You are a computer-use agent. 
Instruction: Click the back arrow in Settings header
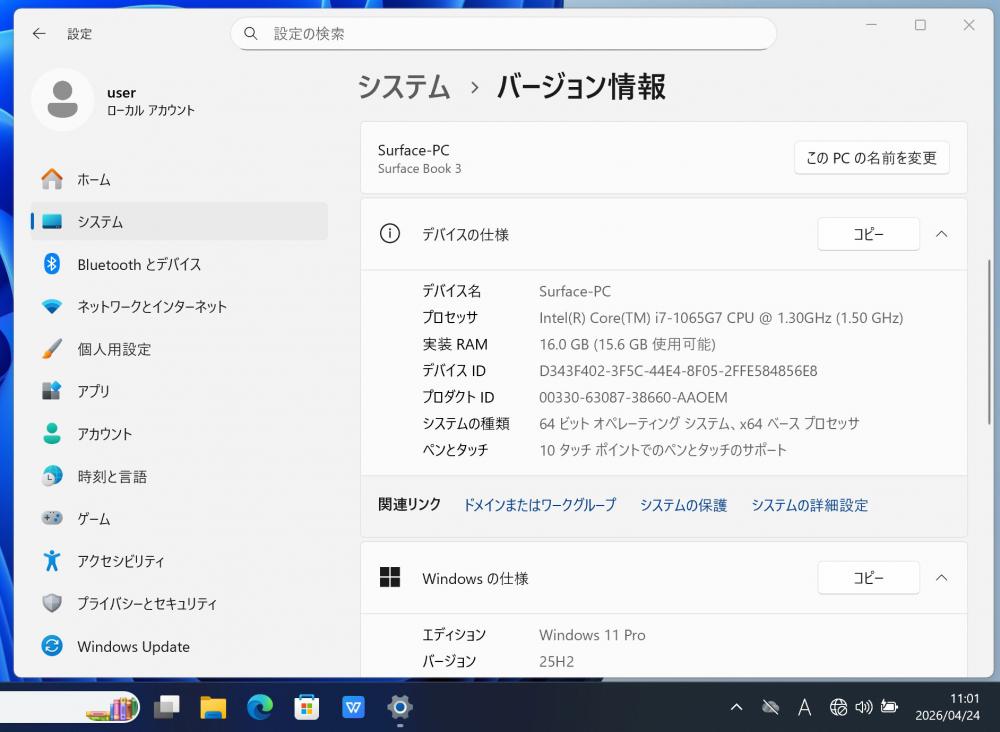click(39, 33)
